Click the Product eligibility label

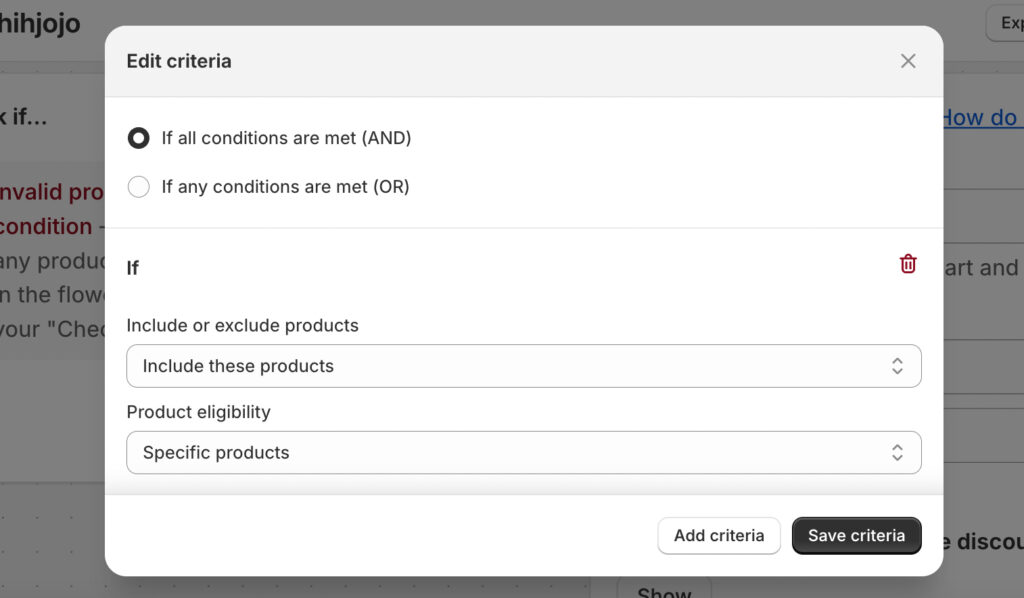198,412
